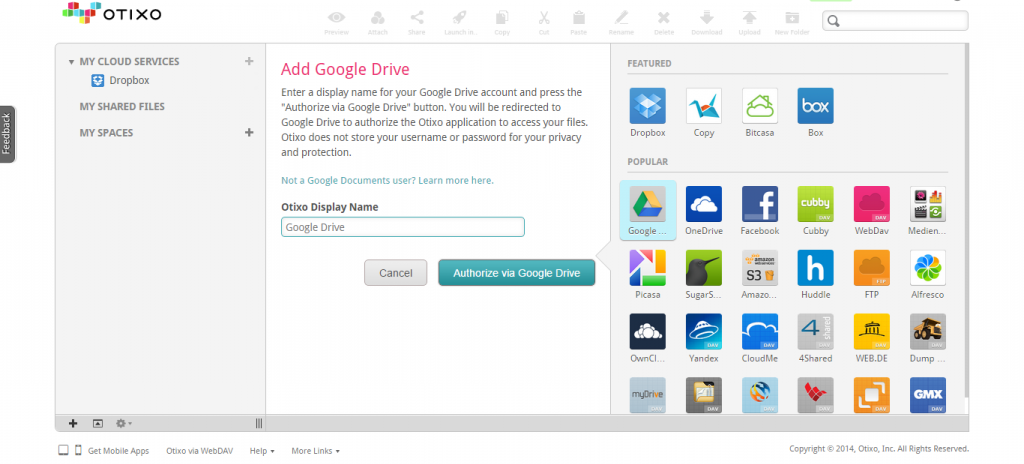Select the Huddle service icon
This screenshot has height=464, width=1024.
815,268
